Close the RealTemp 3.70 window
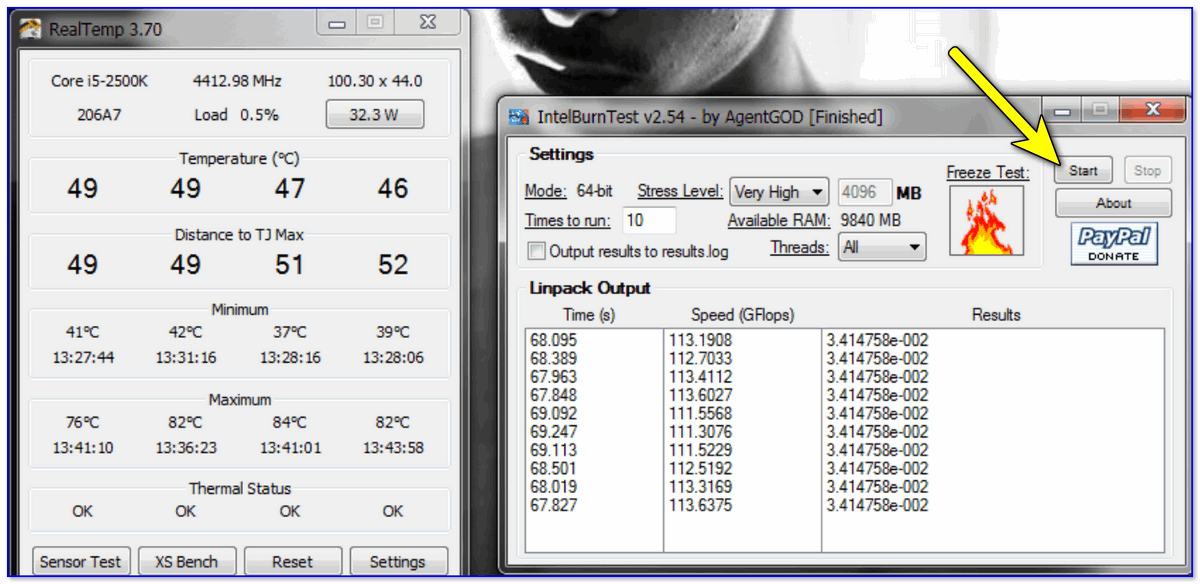The image size is (1200, 584). point(427,21)
